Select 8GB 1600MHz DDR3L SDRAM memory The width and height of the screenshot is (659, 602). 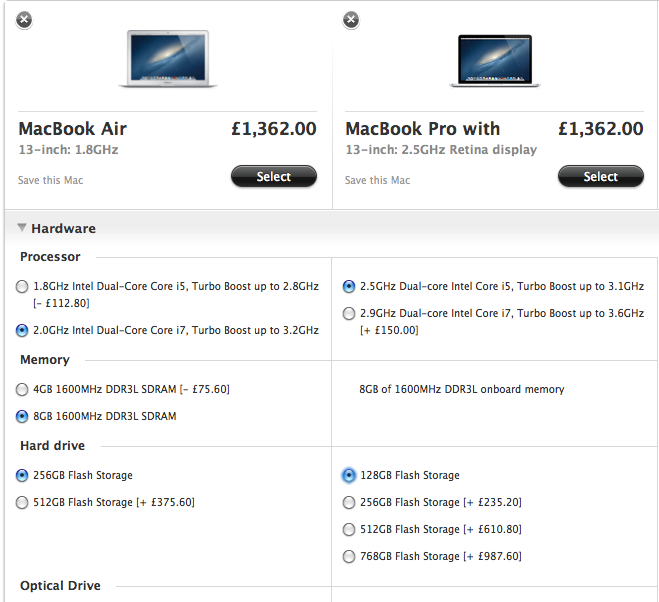22,417
